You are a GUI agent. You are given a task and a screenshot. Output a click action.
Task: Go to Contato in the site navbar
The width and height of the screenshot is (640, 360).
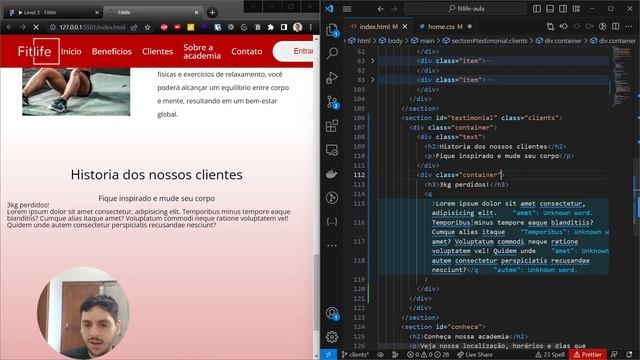tap(247, 51)
